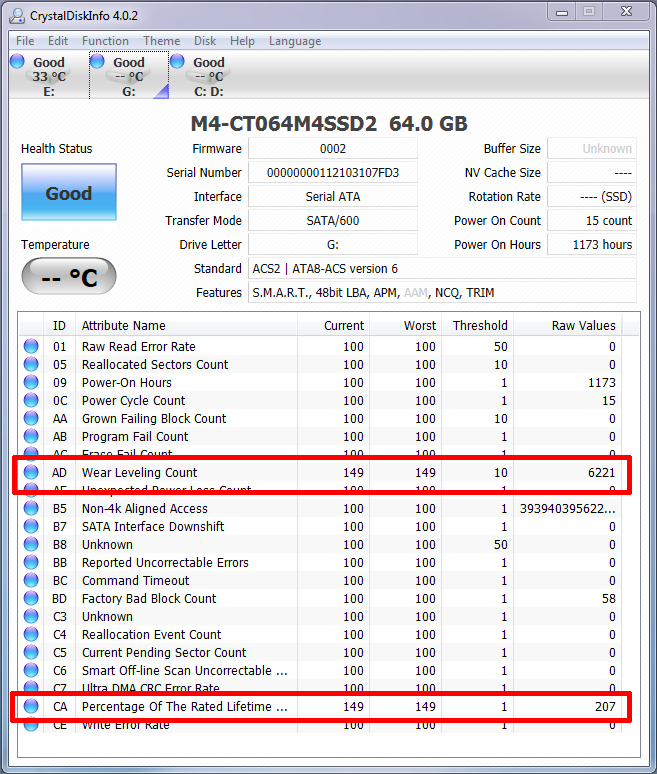Viewport: 657px width, 774px height.
Task: Click the CrystalDiskInfo title bar icon
Action: click(x=17, y=16)
